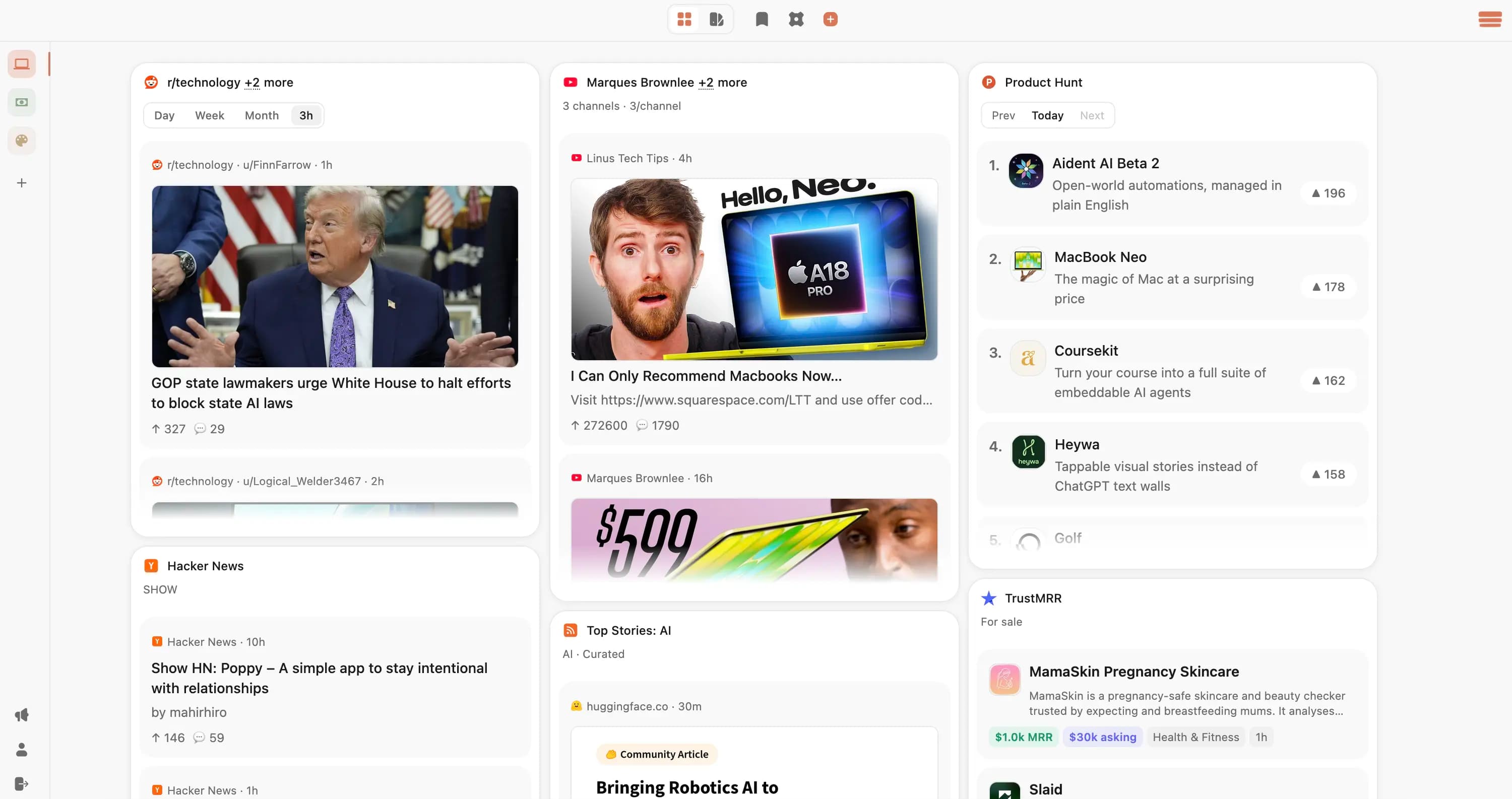Select the laptop workspace icon in the sidebar
Screen dimensions: 1512x799
coord(21,63)
